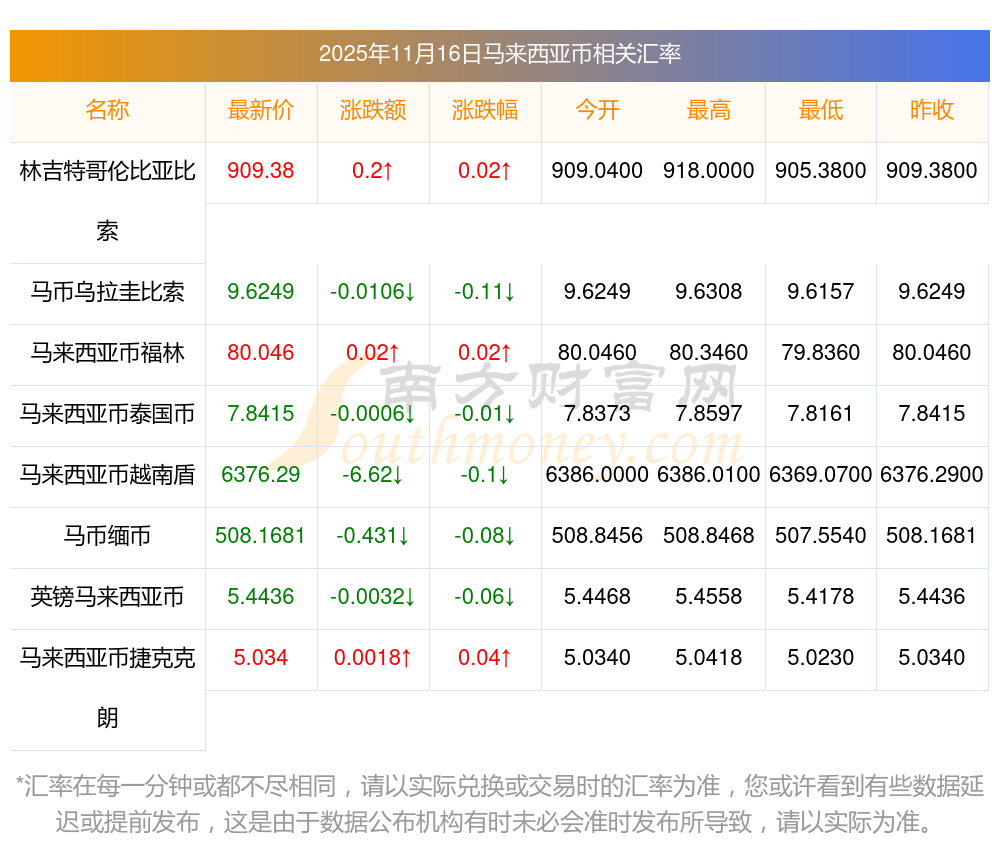1000x853 pixels.
Task: Click the change percent 0.04↑
Action: [485, 658]
